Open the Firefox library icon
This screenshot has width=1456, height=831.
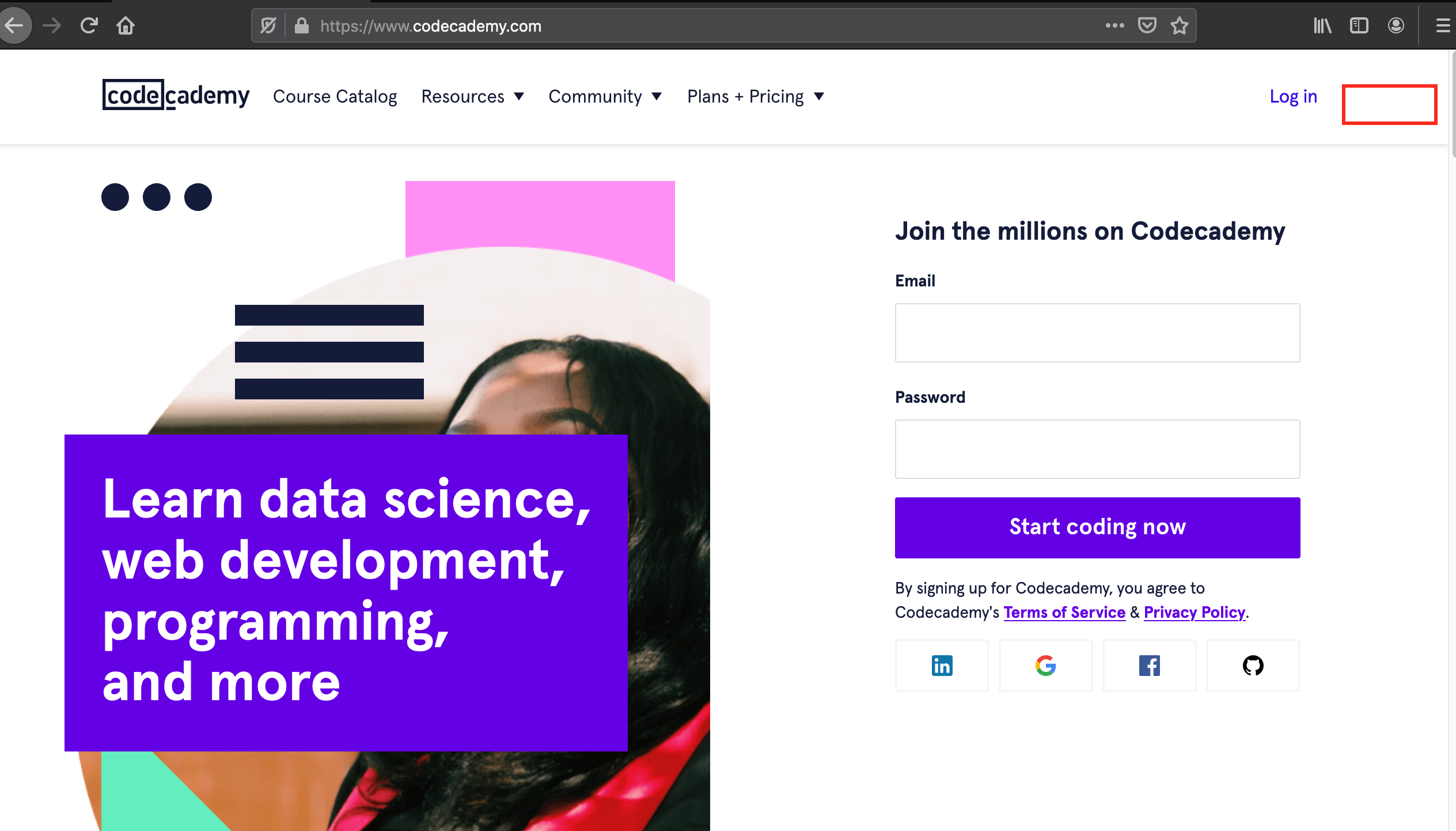pos(1322,25)
